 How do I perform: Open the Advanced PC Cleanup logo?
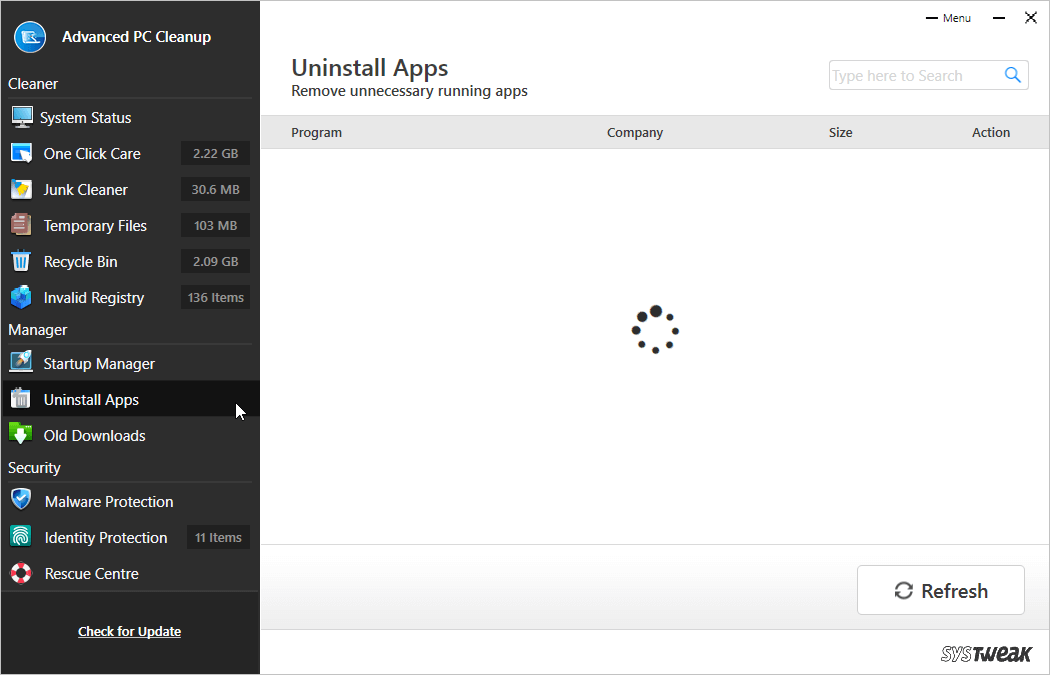pos(29,37)
